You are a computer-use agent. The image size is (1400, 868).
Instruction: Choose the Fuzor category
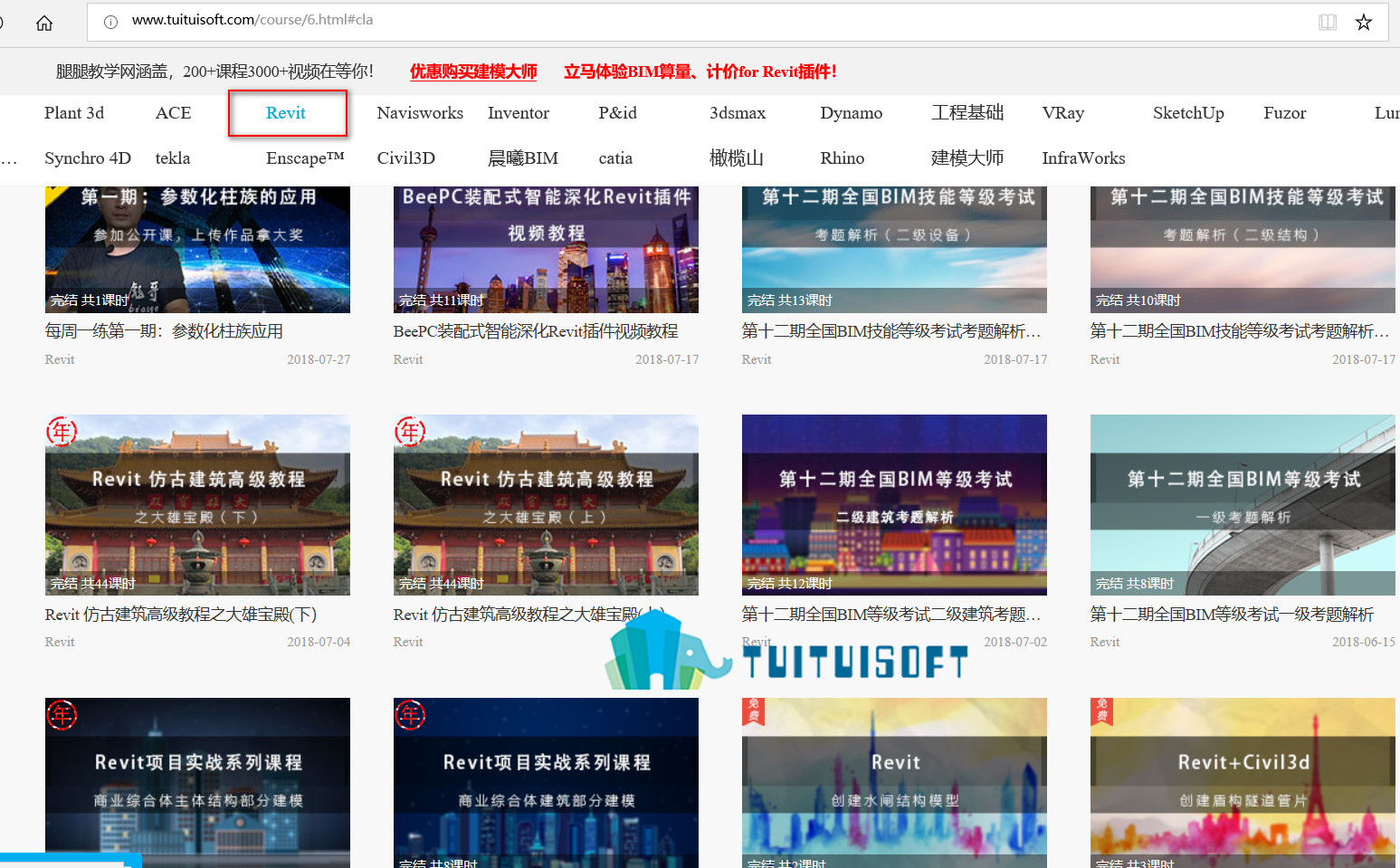pyautogui.click(x=1285, y=113)
